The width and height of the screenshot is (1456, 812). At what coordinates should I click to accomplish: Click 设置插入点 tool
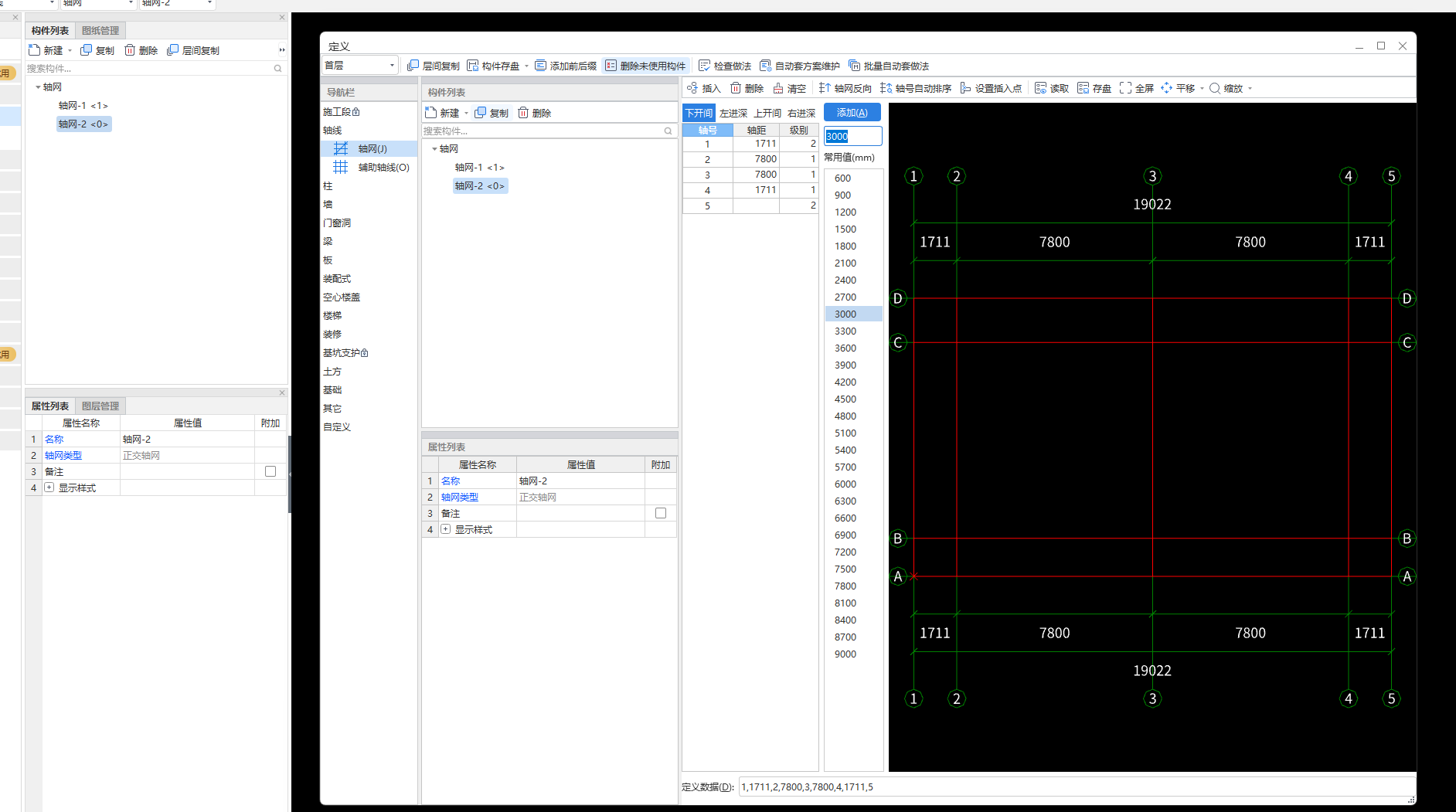click(x=991, y=88)
